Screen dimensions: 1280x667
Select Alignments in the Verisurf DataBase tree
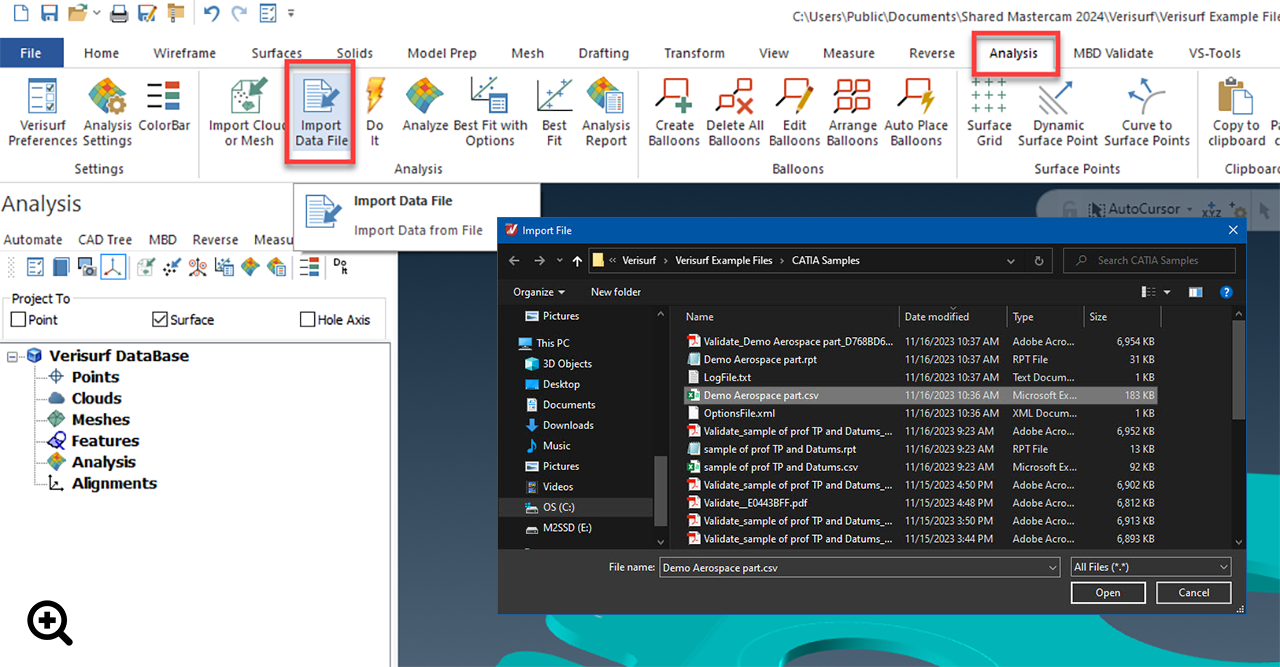tap(114, 483)
